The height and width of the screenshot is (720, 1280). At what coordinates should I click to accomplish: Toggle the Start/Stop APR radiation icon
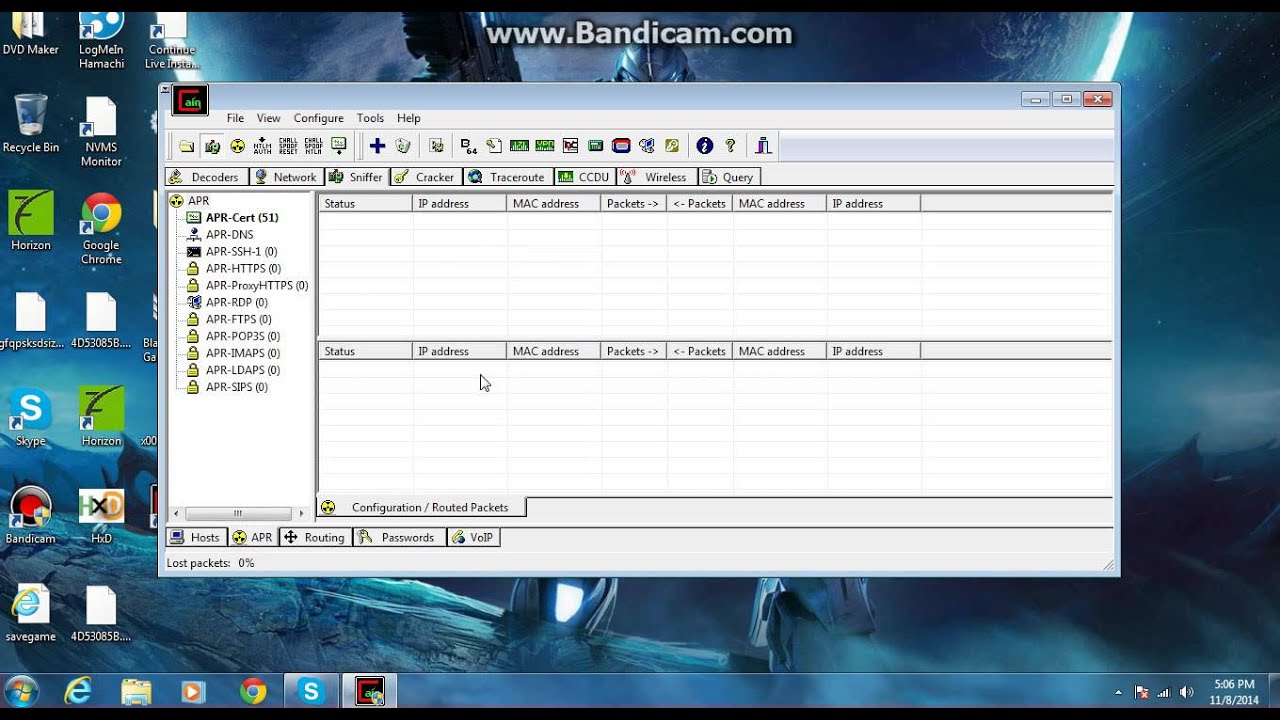pyautogui.click(x=237, y=146)
